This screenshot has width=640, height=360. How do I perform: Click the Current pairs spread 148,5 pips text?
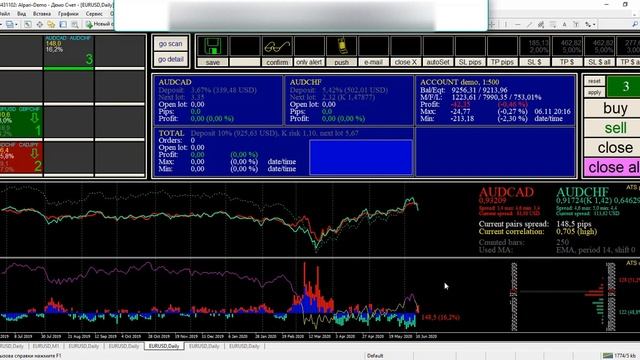535,224
